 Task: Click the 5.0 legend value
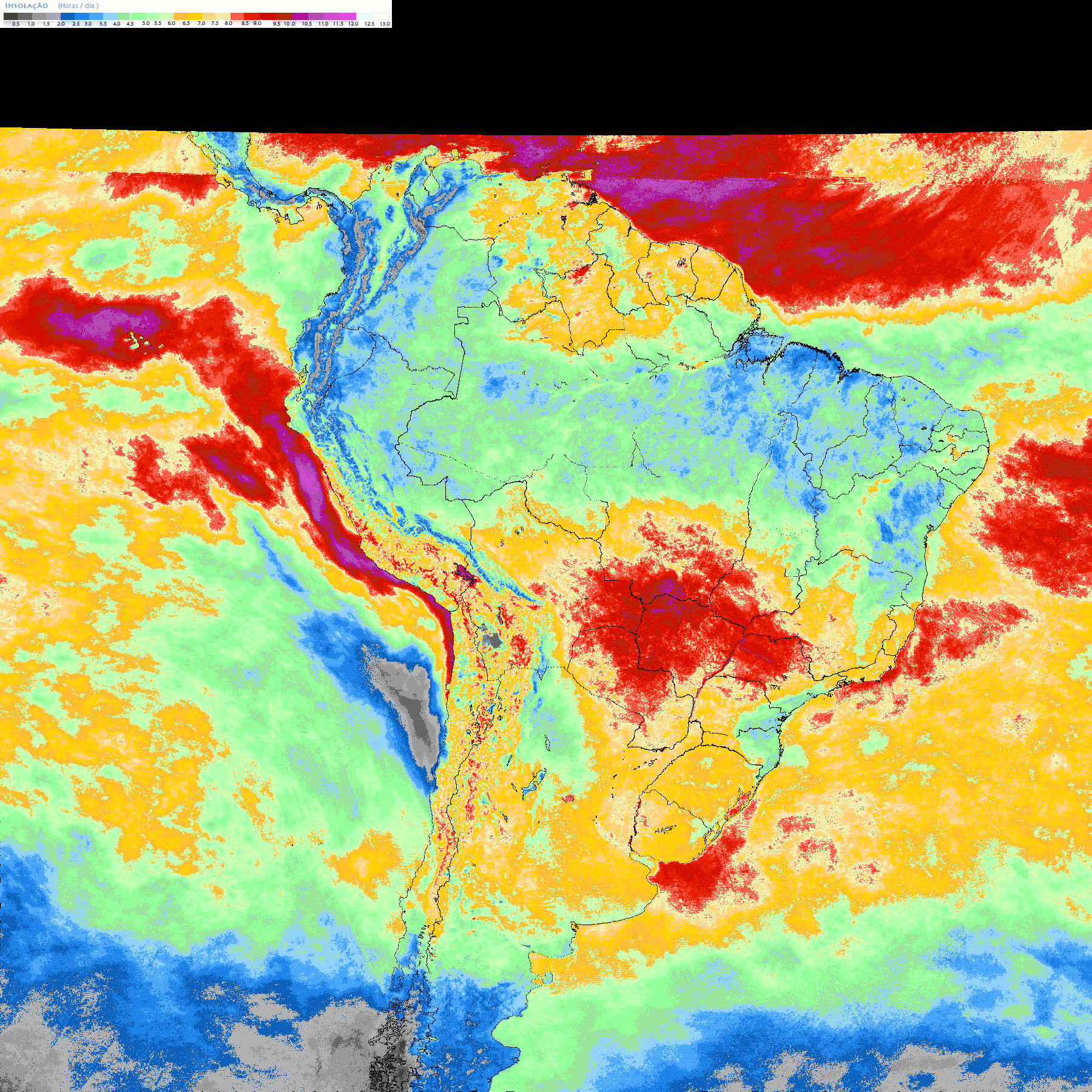[146, 23]
